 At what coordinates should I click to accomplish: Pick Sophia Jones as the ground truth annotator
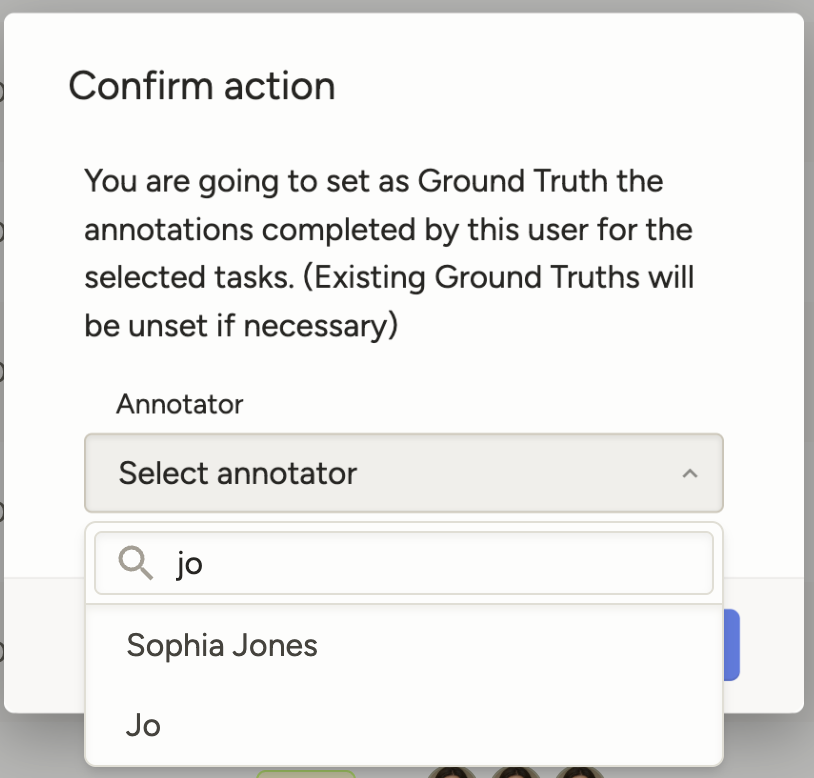pyautogui.click(x=222, y=646)
